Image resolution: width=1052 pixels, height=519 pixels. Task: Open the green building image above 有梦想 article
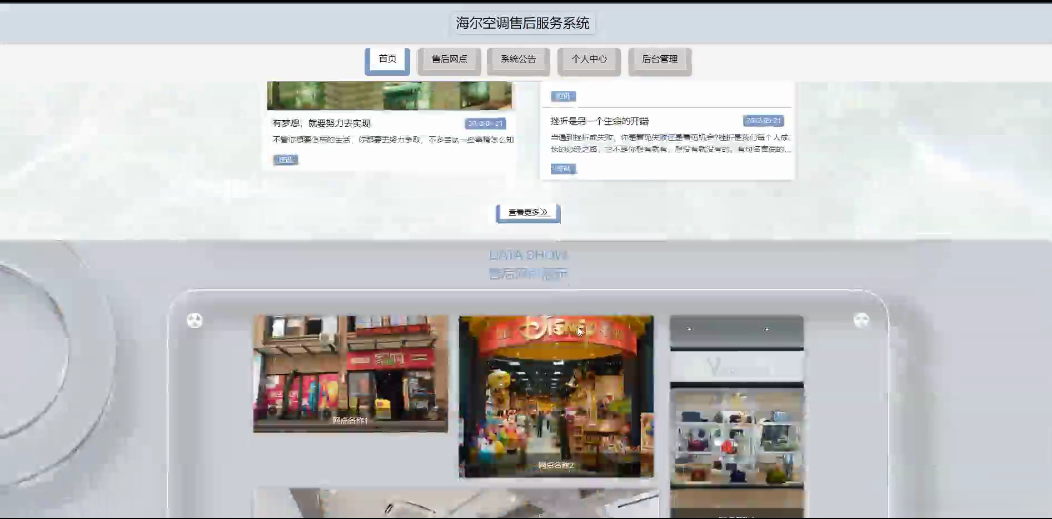click(x=390, y=95)
